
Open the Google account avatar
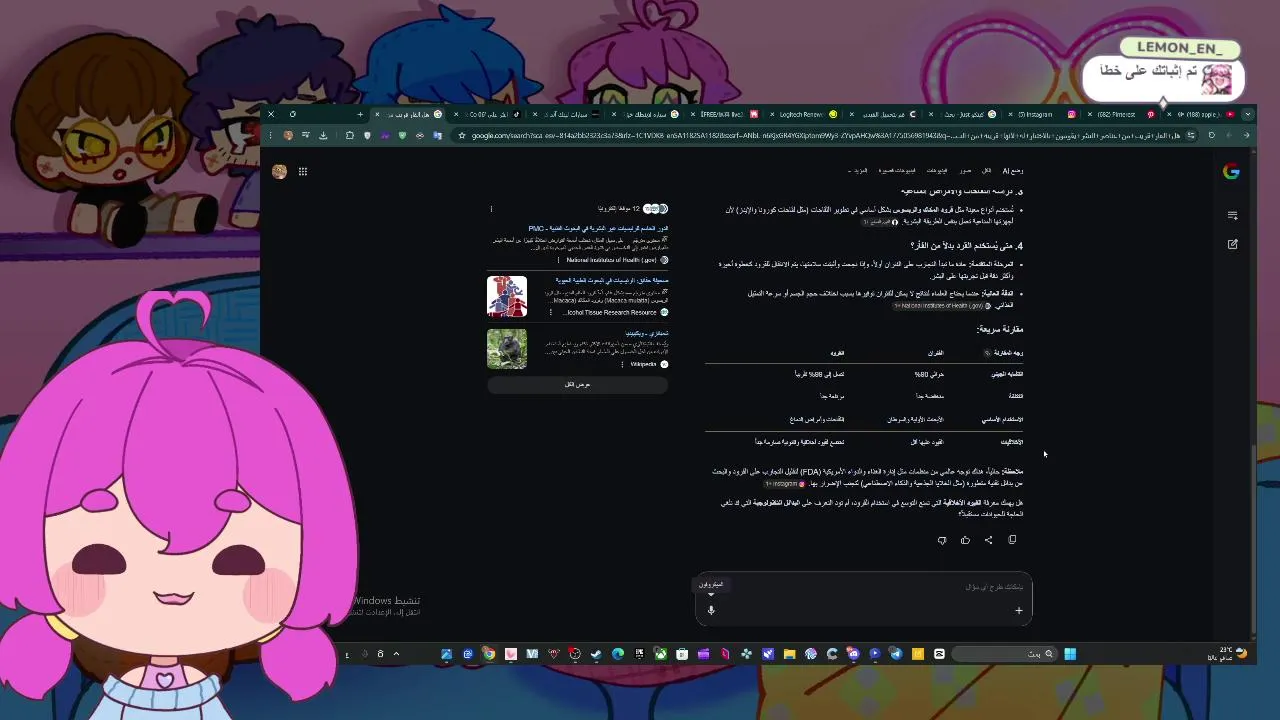[x=280, y=172]
